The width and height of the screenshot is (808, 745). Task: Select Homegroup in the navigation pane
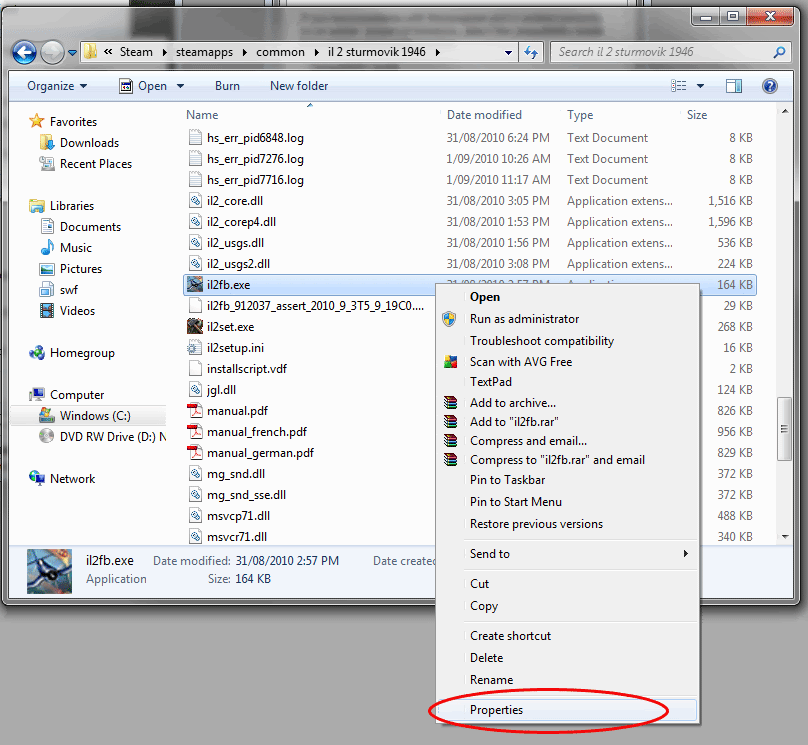[82, 353]
